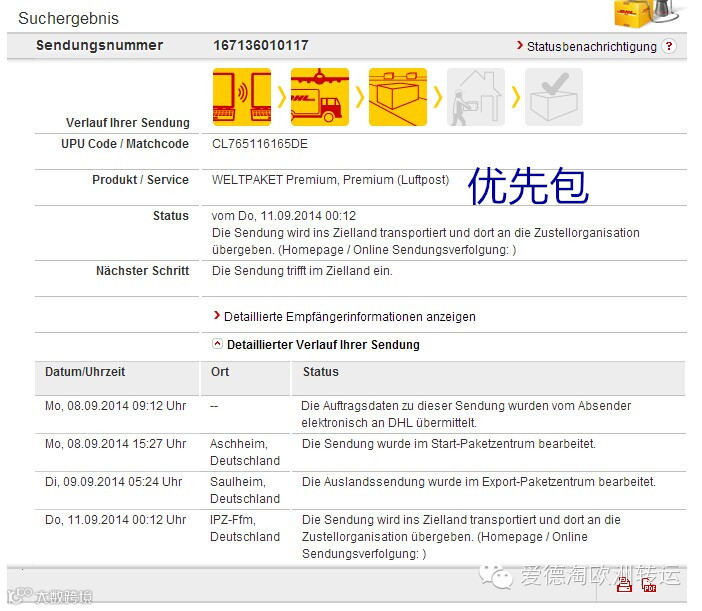
Task: Click the Auftragsdaten elektronisch übermittelt status text
Action: coord(466,414)
